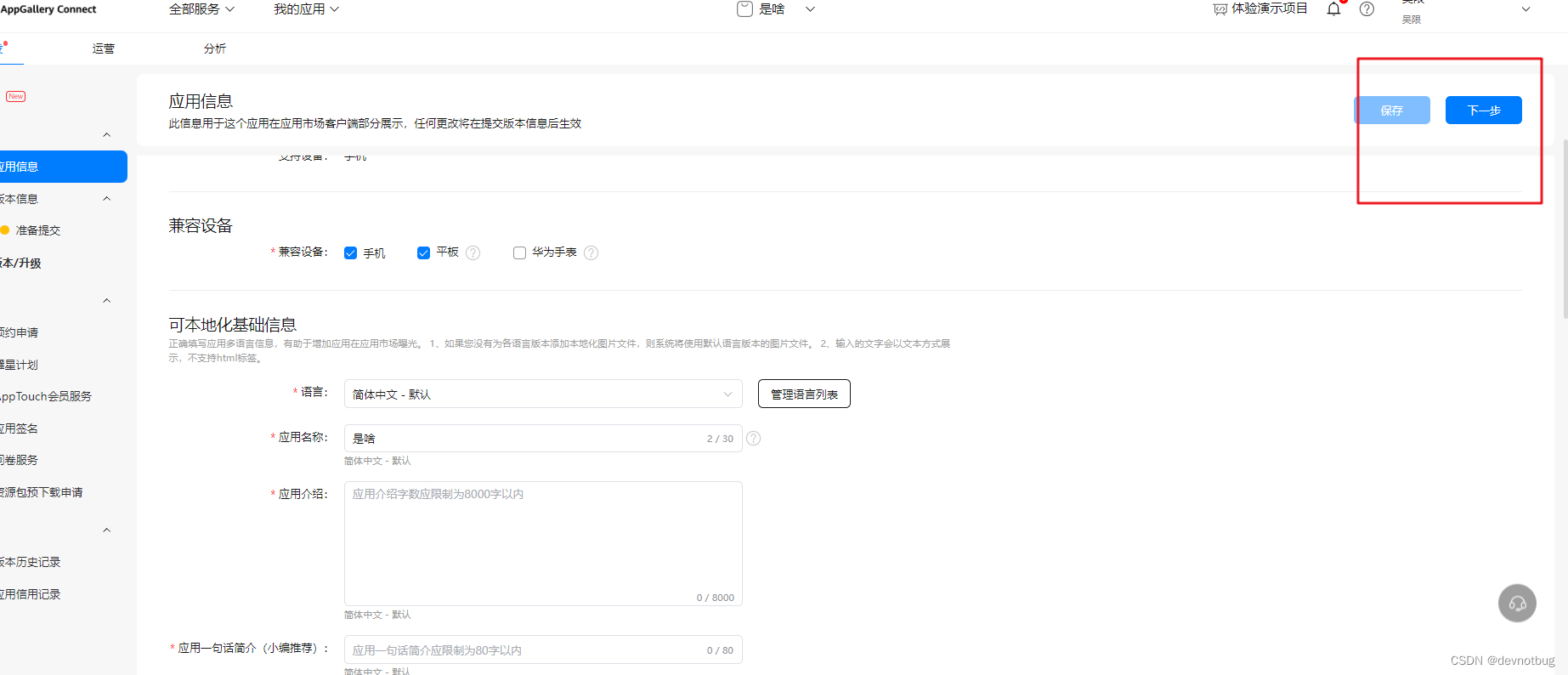Select 应用信息 in the sidebar
Viewport: 1568px width, 675px height.
tap(64, 167)
